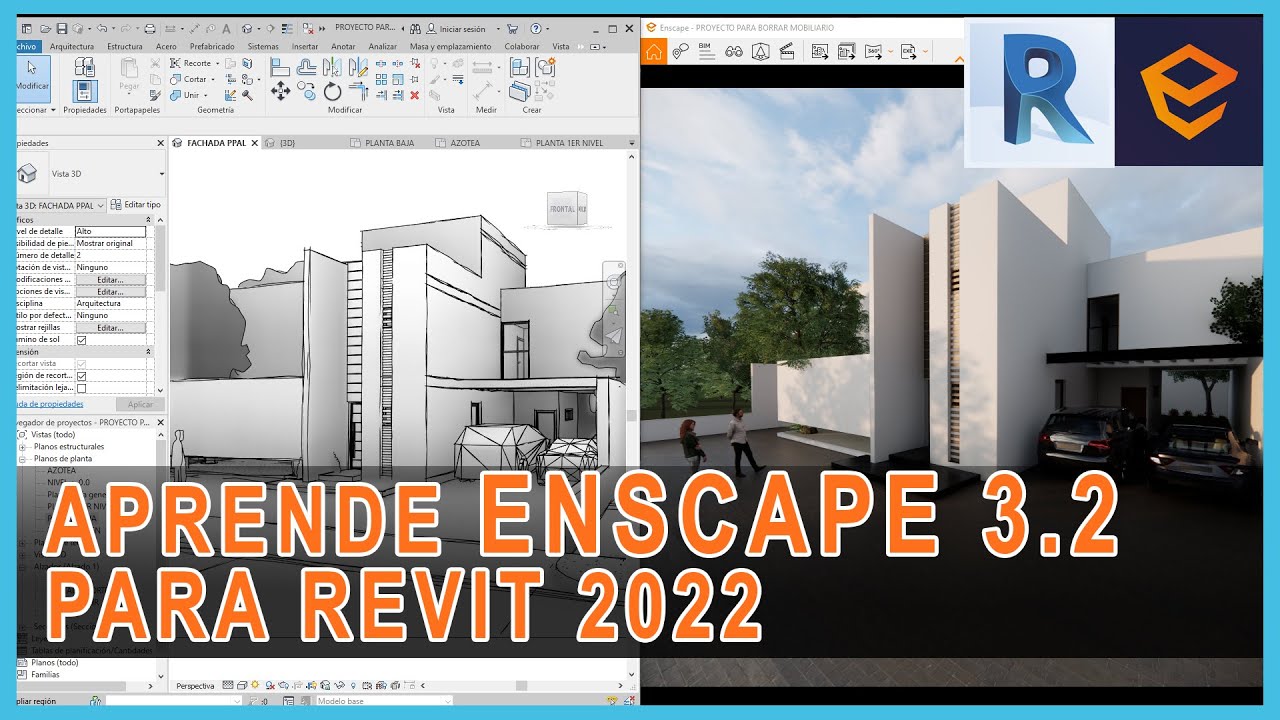
Task: Click Editar button for Mostrar rejillas row
Action: tap(110, 328)
